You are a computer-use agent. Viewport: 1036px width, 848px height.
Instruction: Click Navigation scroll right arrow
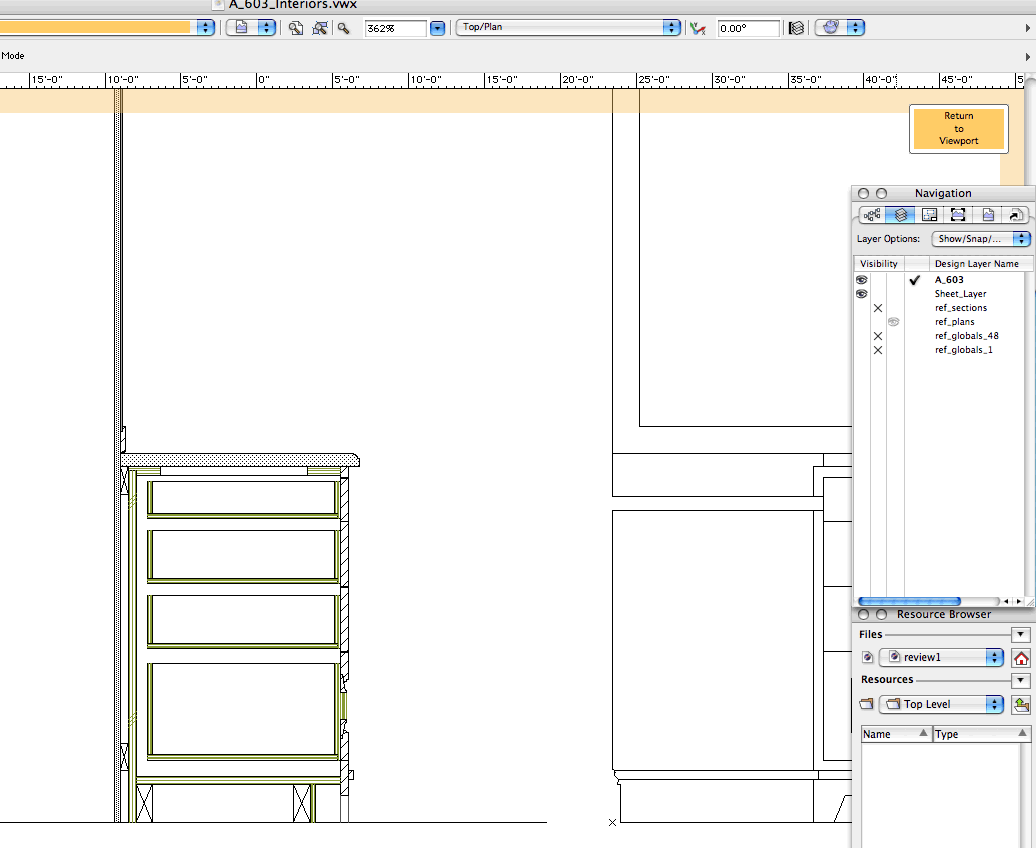pos(1019,601)
